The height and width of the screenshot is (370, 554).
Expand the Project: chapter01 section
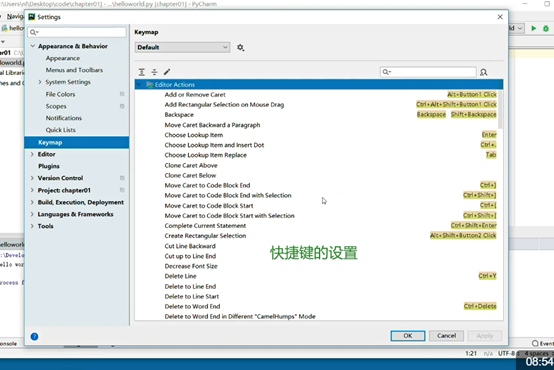tap(32, 190)
